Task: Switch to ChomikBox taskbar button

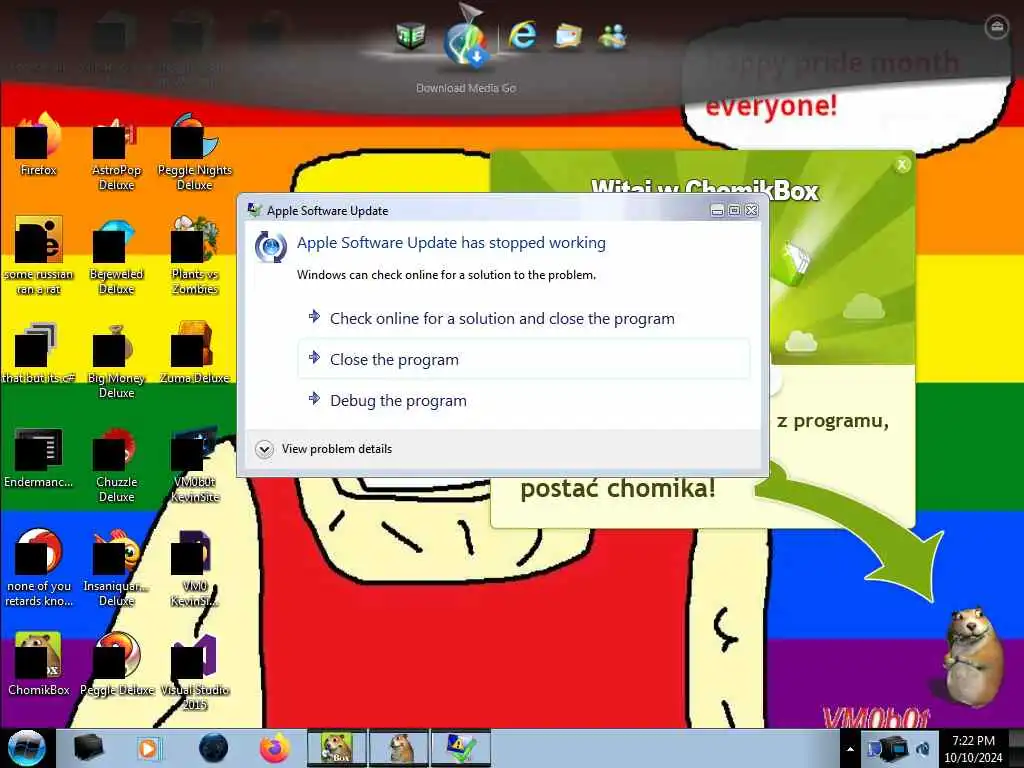Action: click(337, 748)
